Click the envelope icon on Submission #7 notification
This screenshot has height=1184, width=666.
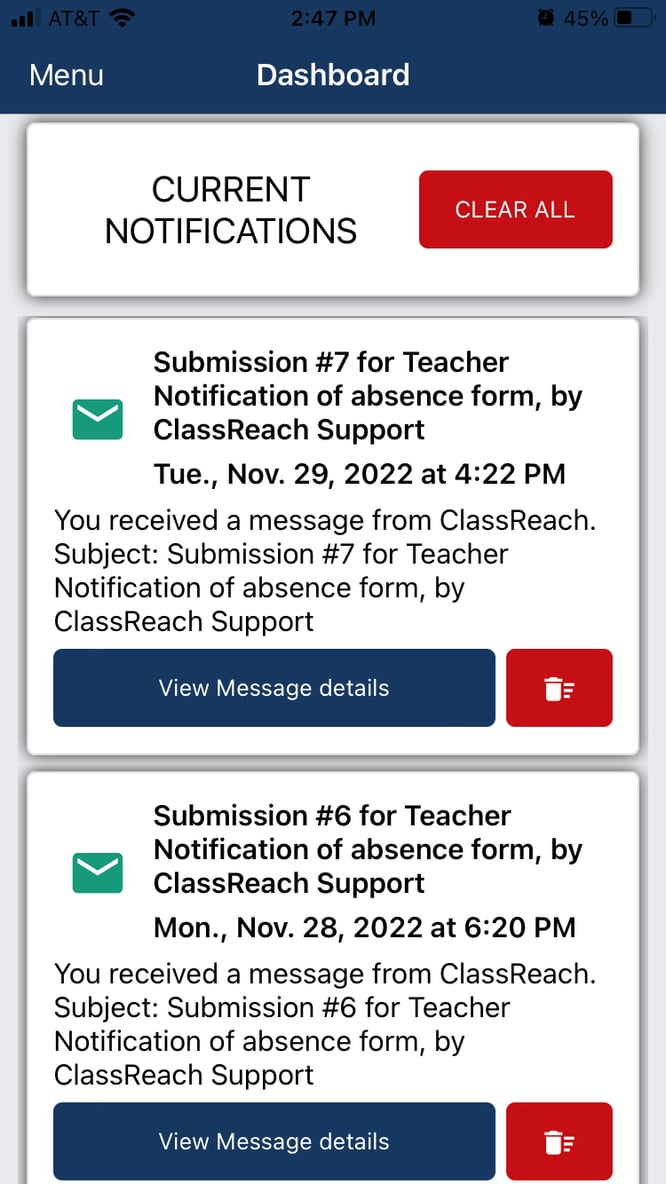[x=95, y=418]
